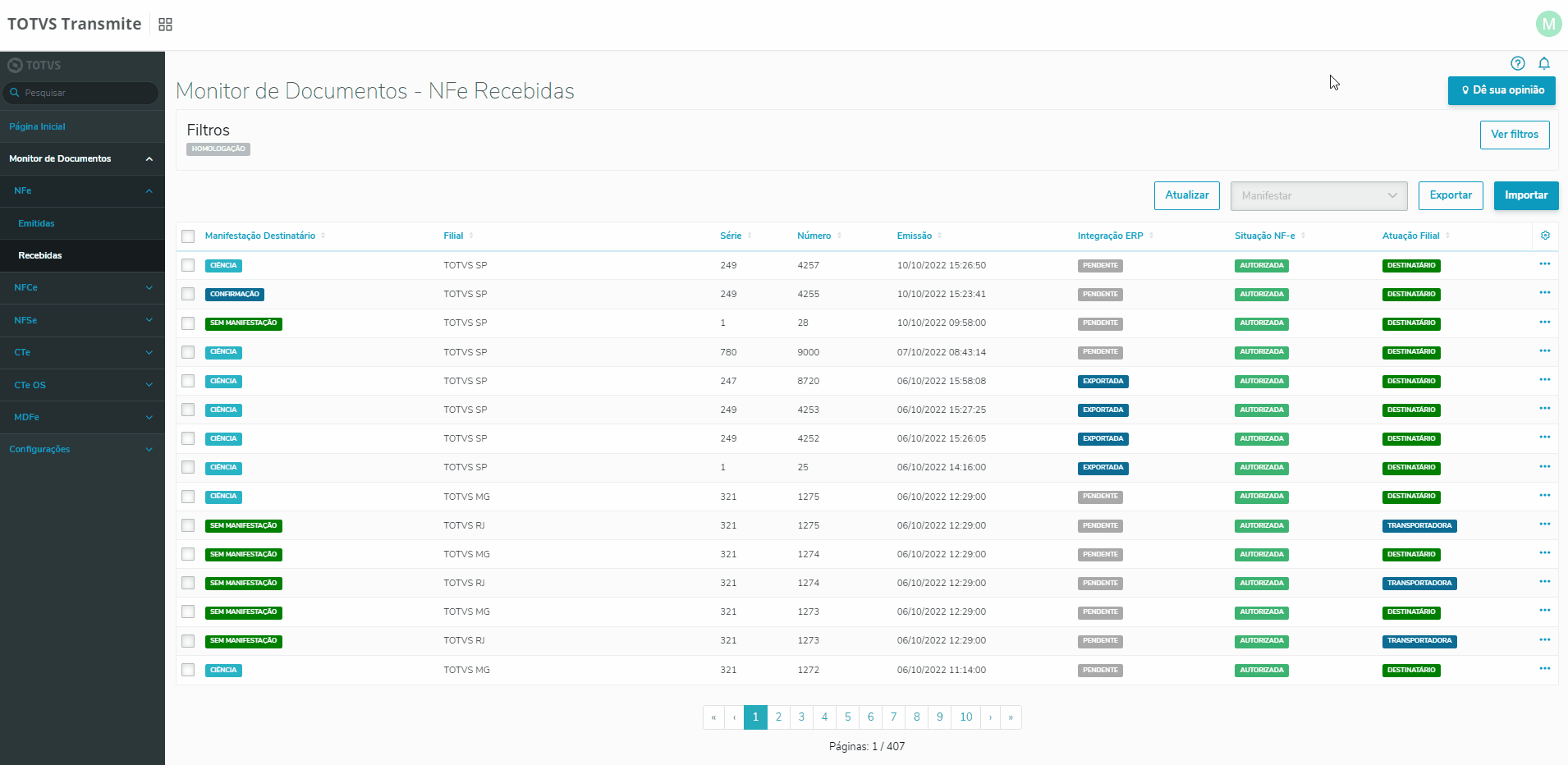The width and height of the screenshot is (1568, 765).
Task: Click the Exportar button
Action: click(1451, 195)
